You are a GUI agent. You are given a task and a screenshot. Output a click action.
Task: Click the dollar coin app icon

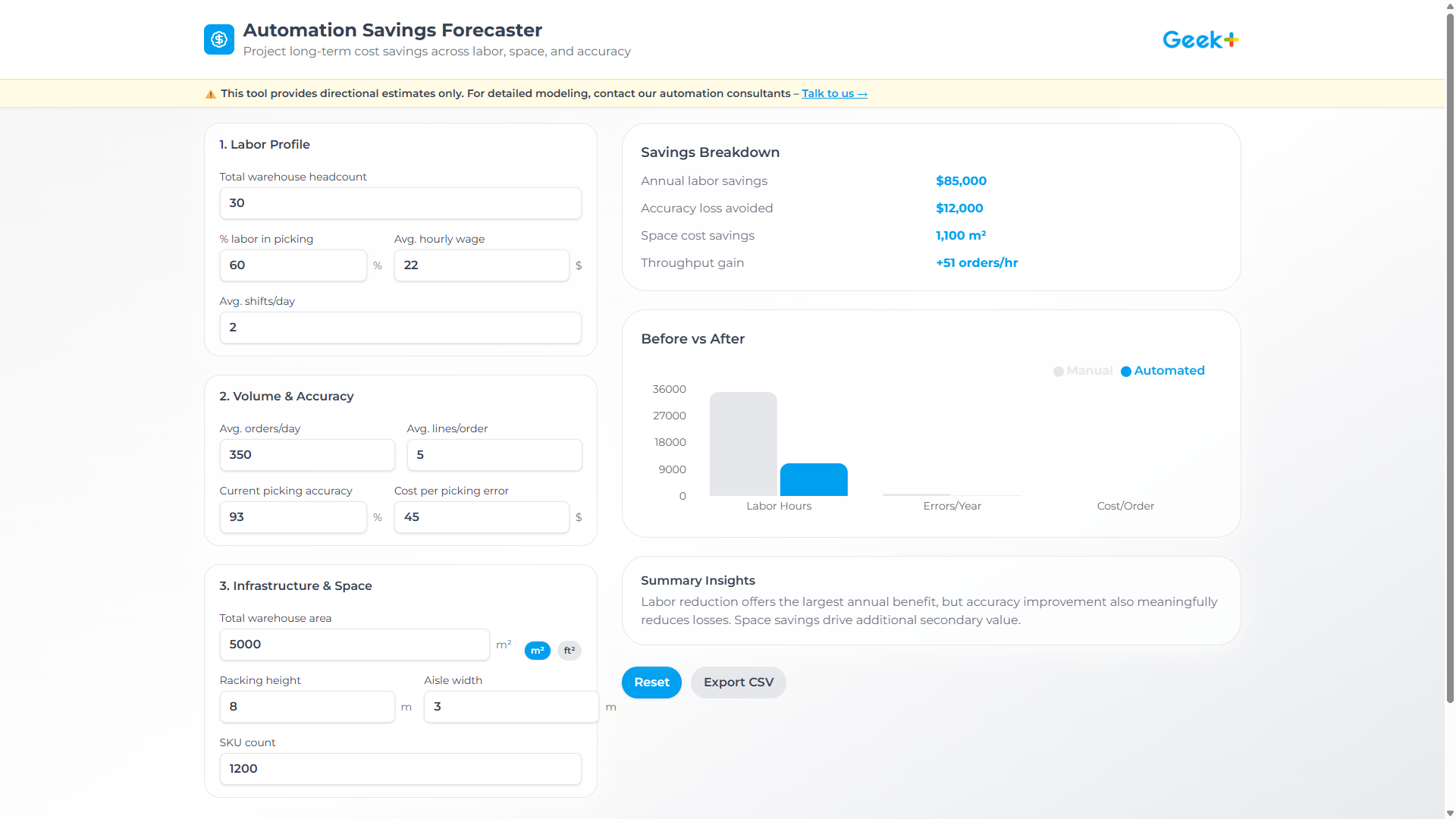(219, 39)
